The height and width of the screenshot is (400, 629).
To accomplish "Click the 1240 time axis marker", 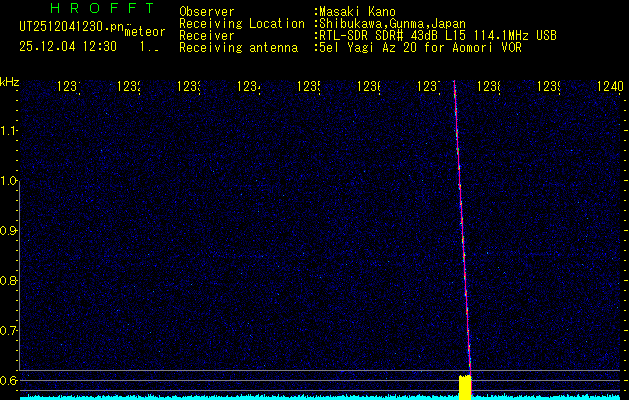I will coord(608,88).
